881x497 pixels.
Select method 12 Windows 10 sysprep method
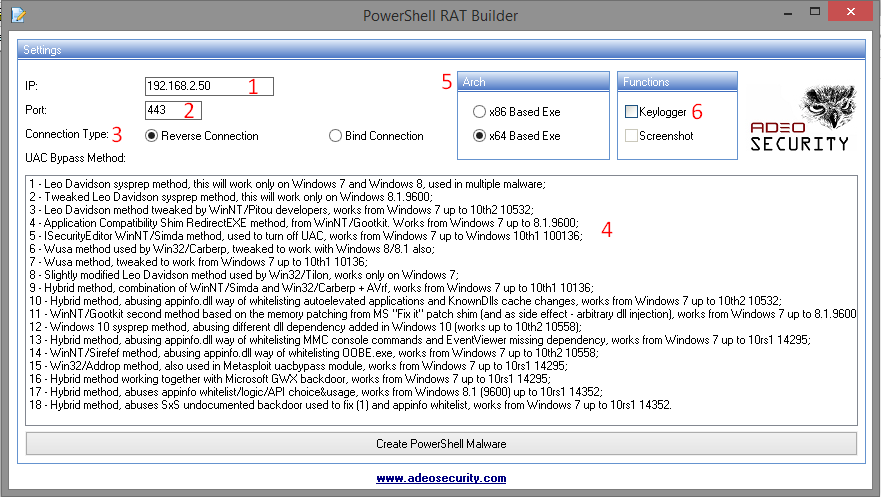coord(306,327)
